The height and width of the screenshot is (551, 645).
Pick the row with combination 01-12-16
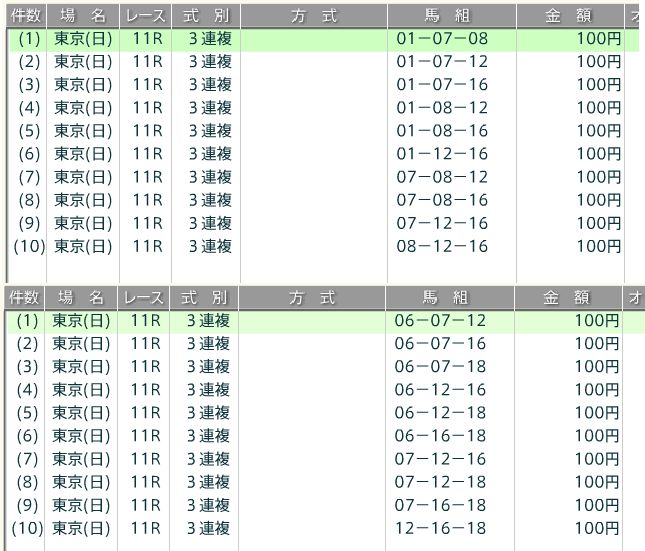tap(442, 154)
